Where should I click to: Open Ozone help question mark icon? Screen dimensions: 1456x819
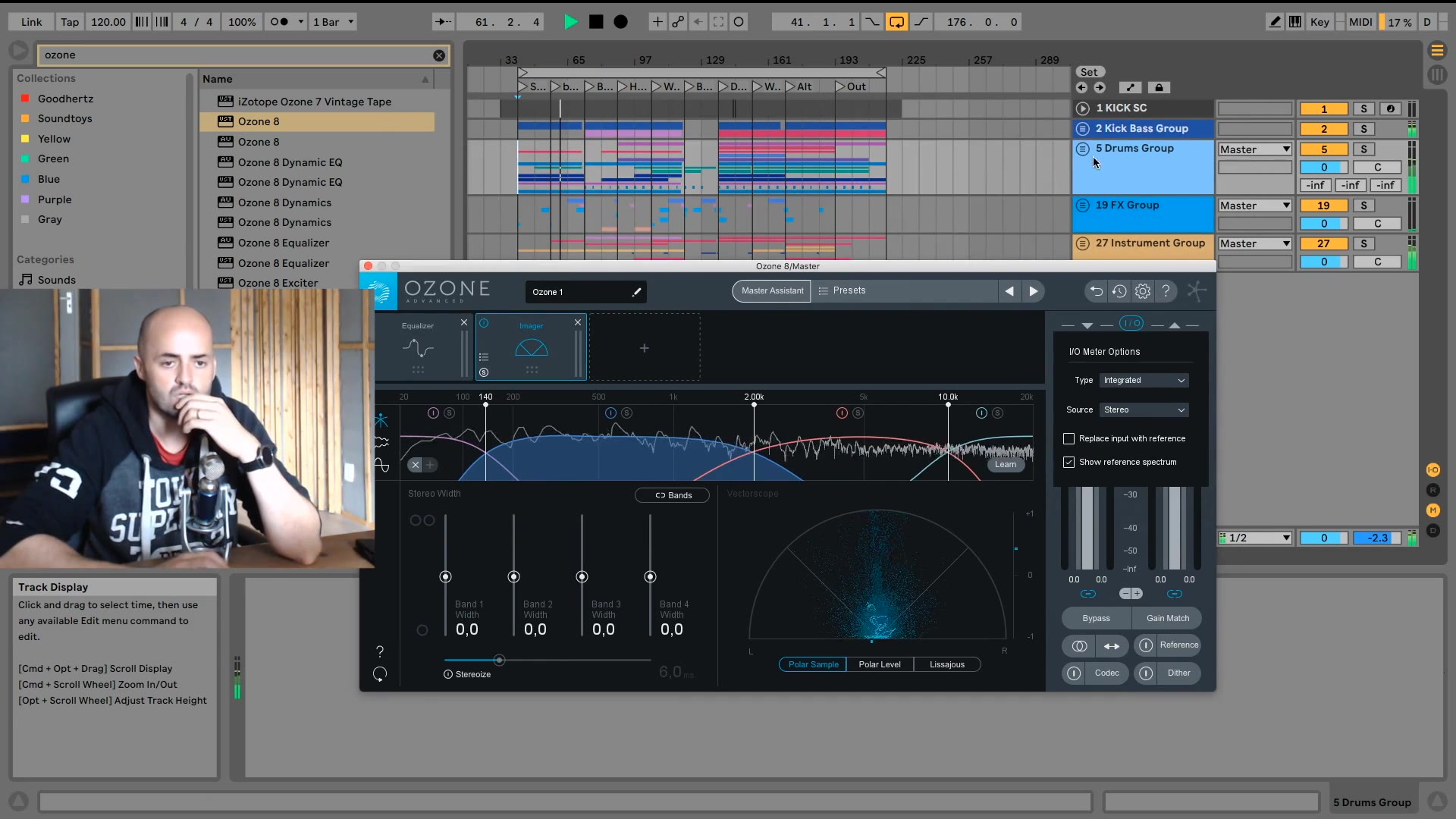pyautogui.click(x=1166, y=291)
